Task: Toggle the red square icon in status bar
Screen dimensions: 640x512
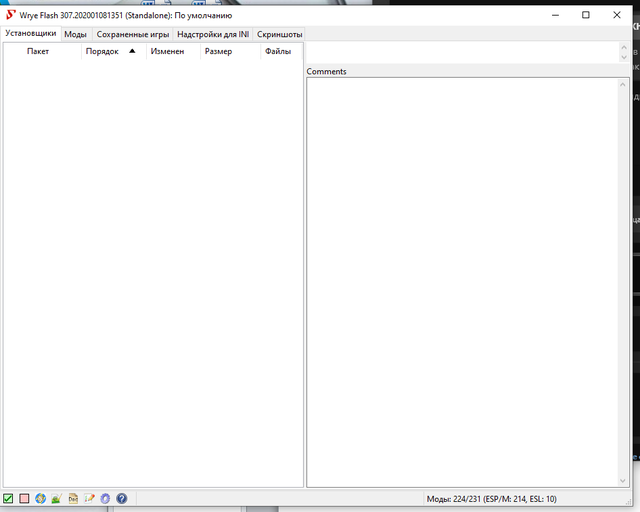Action: (24, 498)
